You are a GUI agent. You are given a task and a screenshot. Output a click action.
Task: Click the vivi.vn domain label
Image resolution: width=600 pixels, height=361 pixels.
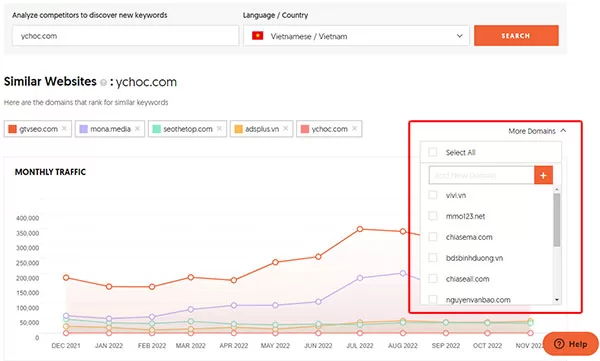coord(456,195)
